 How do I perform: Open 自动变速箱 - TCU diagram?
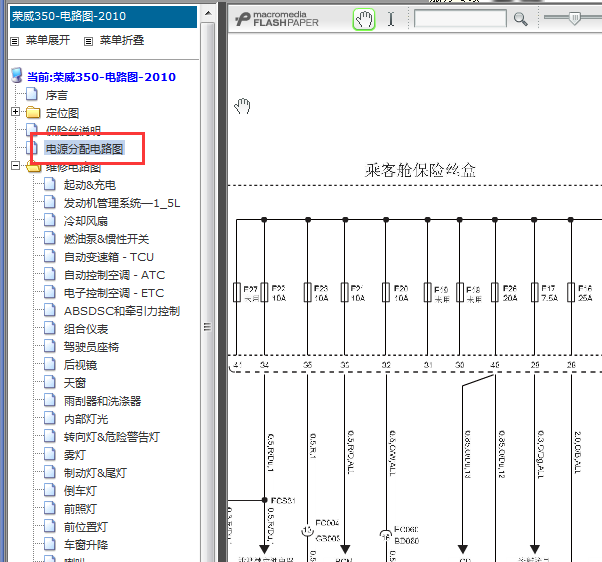pyautogui.click(x=109, y=257)
